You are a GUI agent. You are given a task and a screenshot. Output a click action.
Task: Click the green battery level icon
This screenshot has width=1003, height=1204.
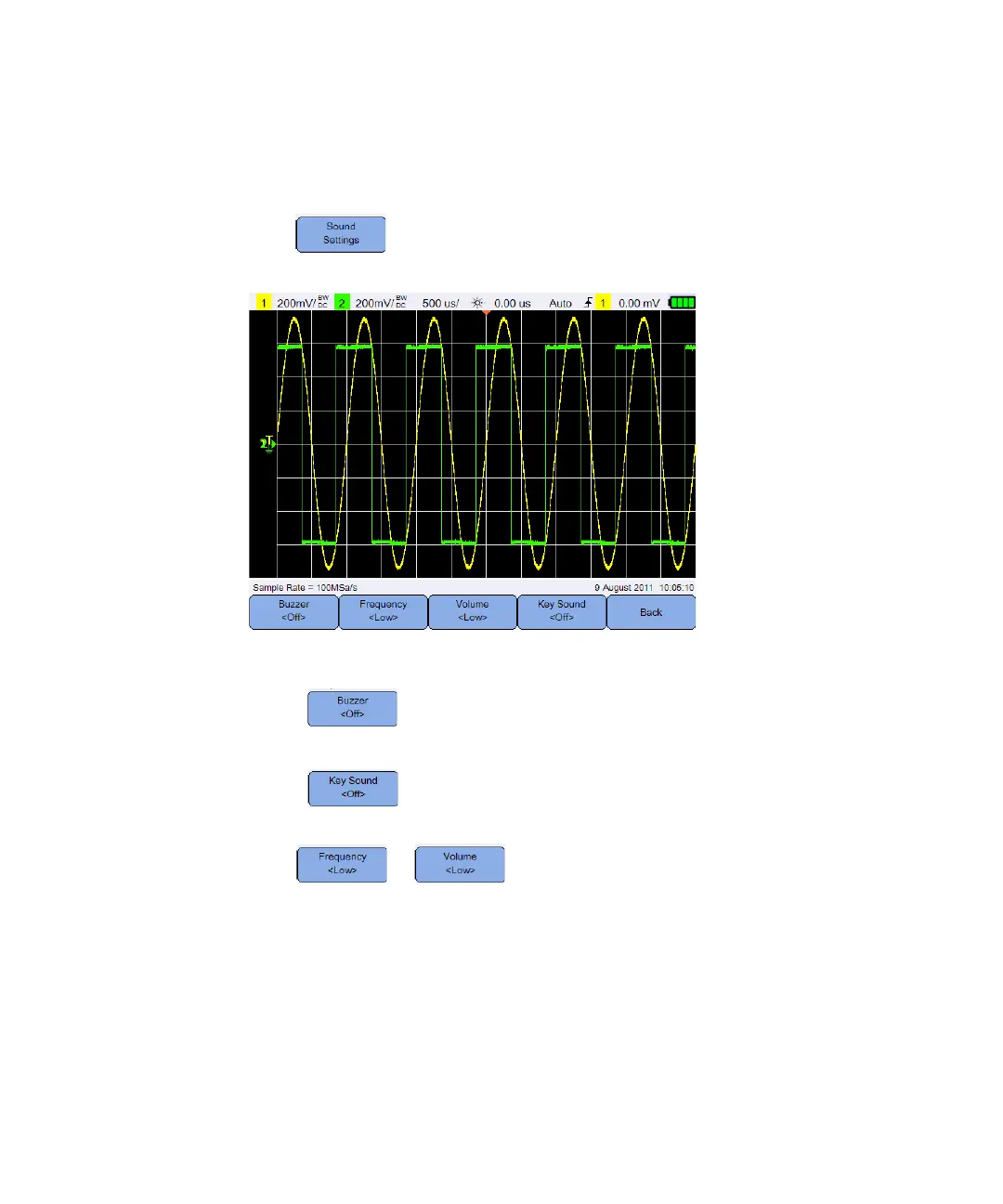pos(683,303)
